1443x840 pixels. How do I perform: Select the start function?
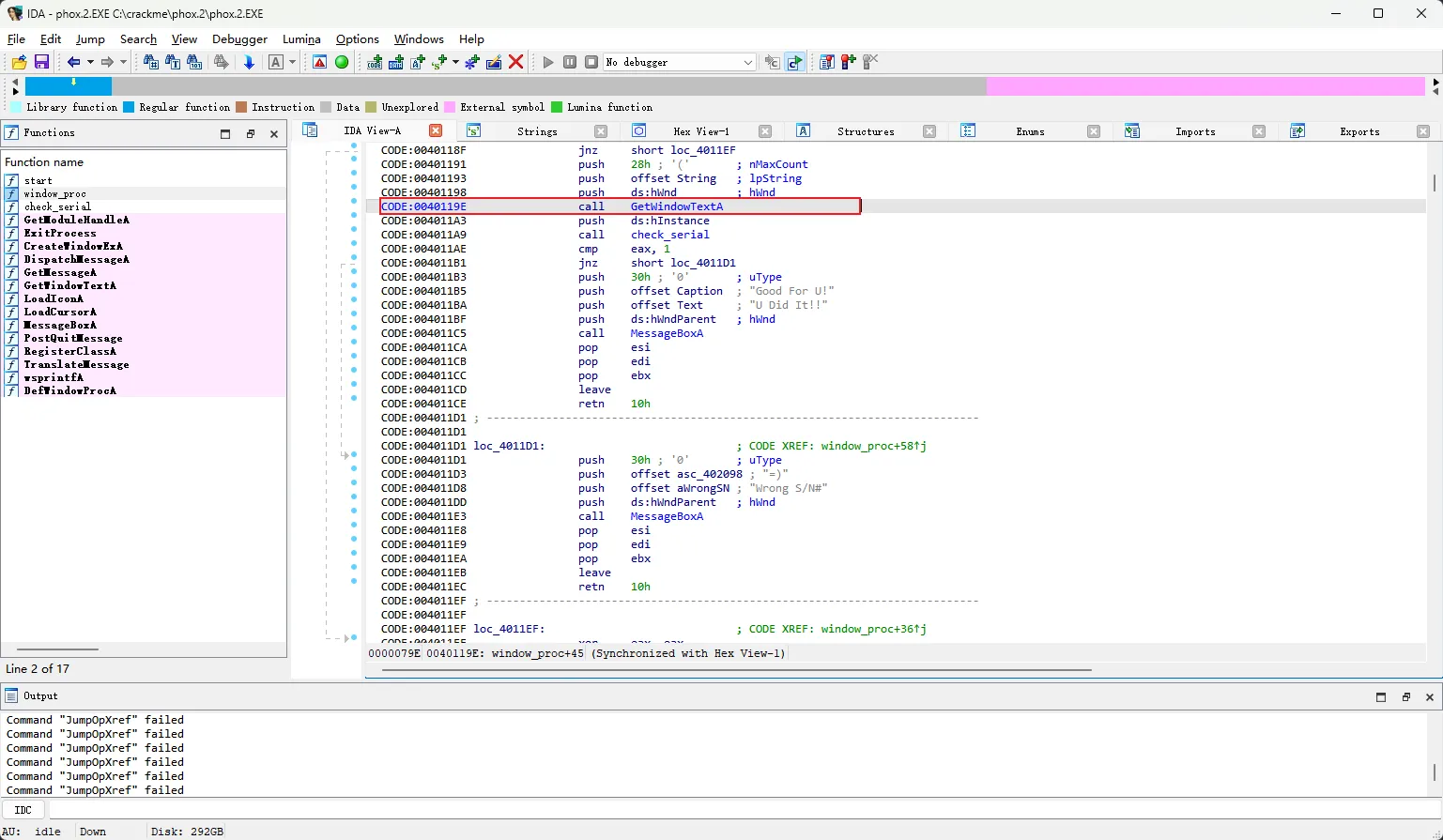[38, 180]
